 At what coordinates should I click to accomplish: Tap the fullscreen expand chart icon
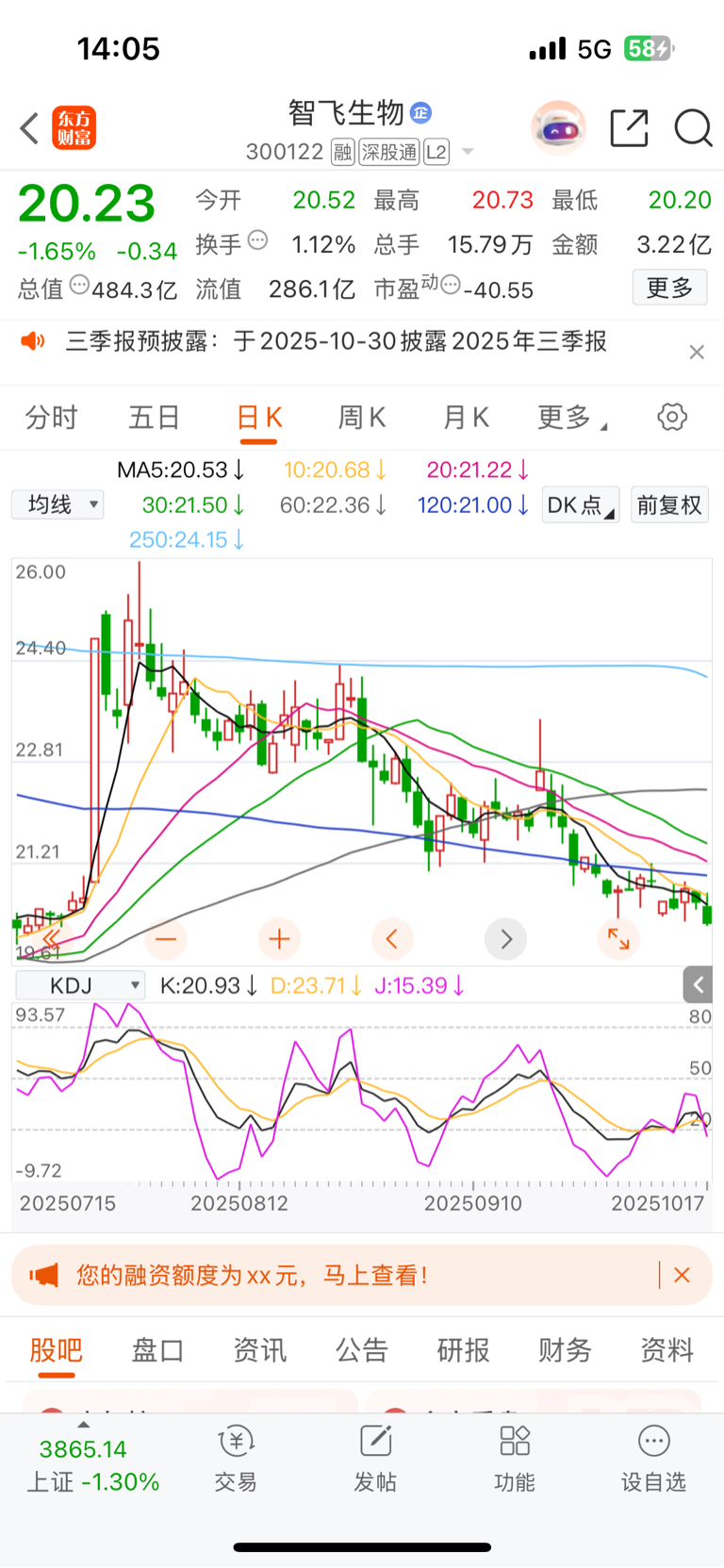coord(618,939)
